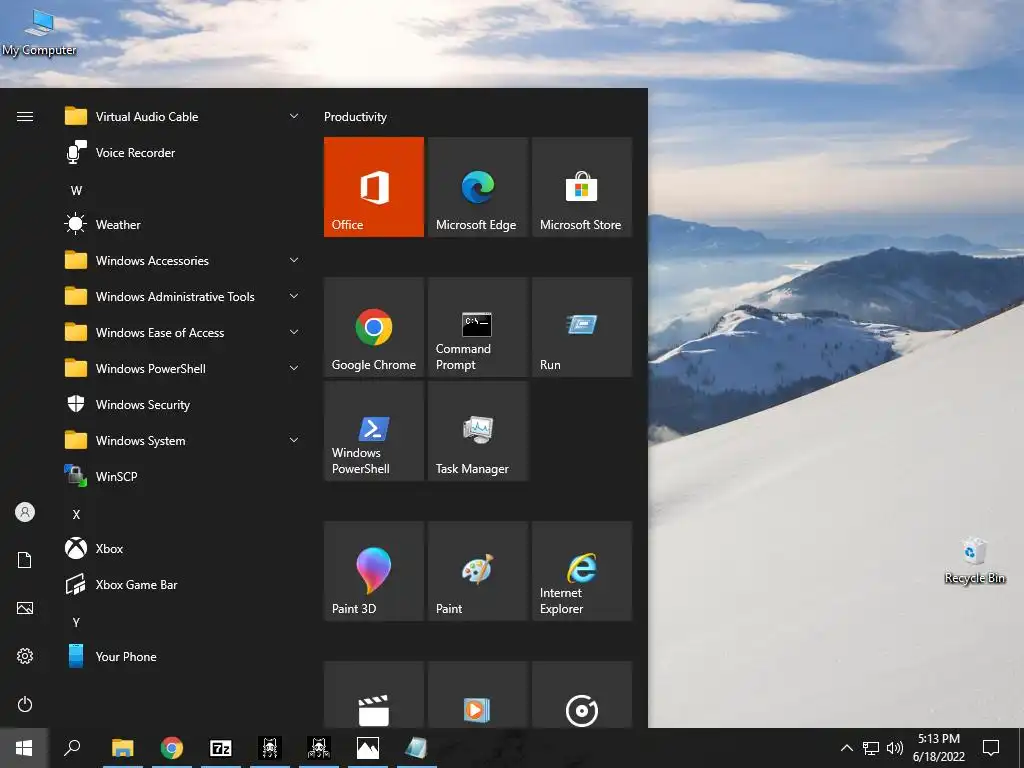
Task: Open Xbox Game Bar
Action: 183,585
